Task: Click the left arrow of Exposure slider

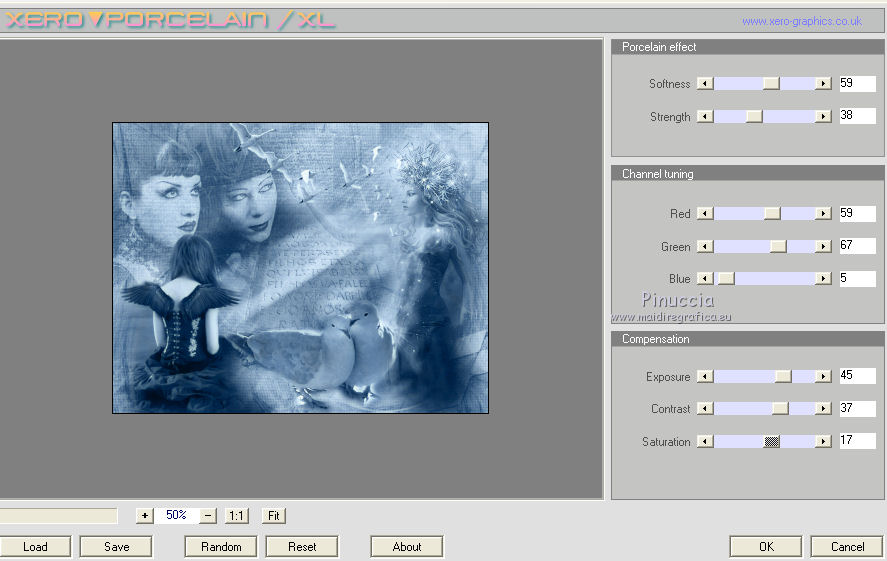Action: pyautogui.click(x=705, y=376)
